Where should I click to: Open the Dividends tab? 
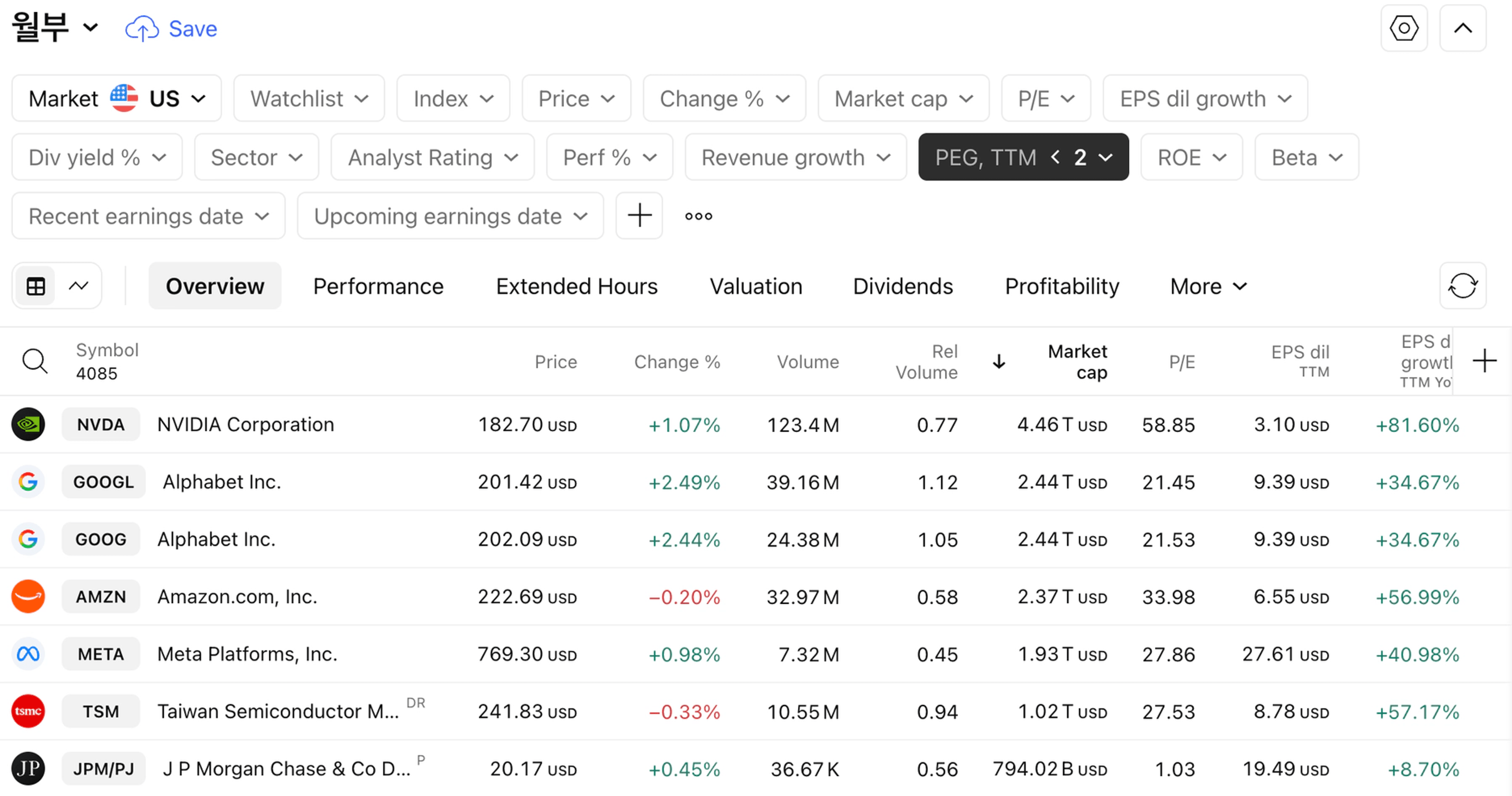point(903,286)
